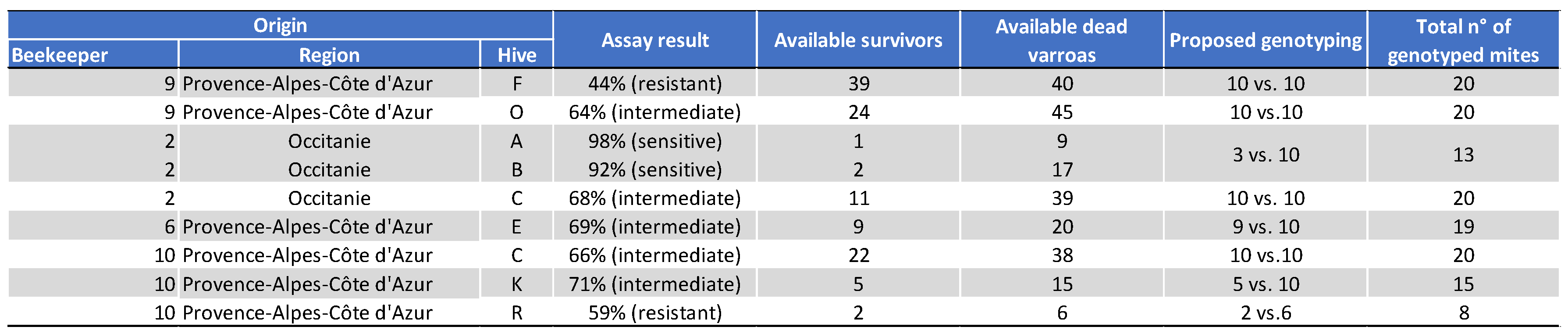
Task: Click the merged total cell showing 13
Action: (1463, 155)
